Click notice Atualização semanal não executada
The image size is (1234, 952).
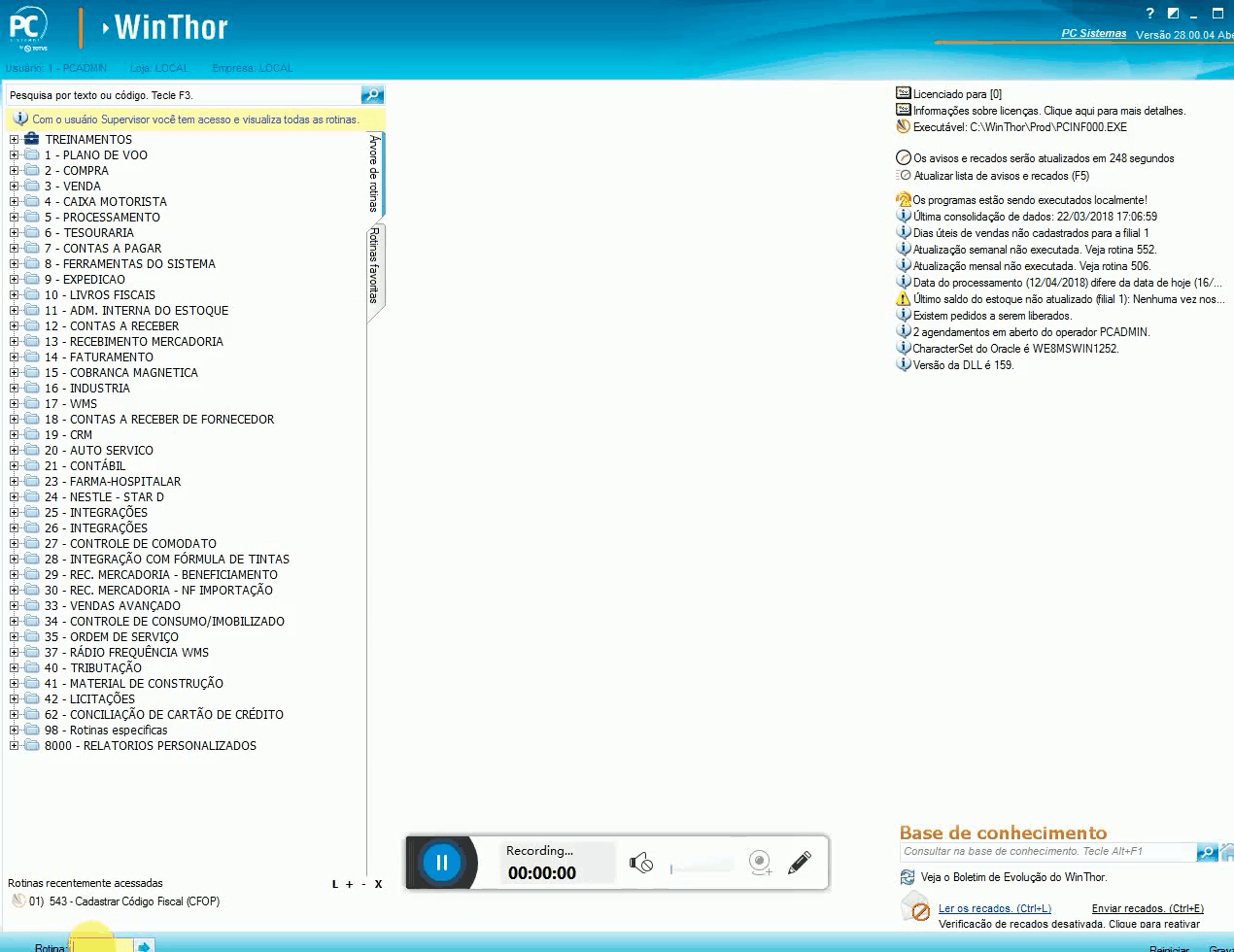point(1035,250)
